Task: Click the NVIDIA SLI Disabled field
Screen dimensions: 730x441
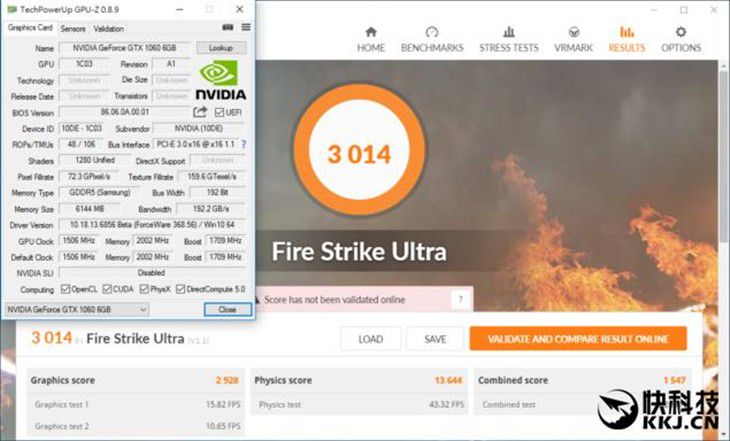Action: coord(152,273)
